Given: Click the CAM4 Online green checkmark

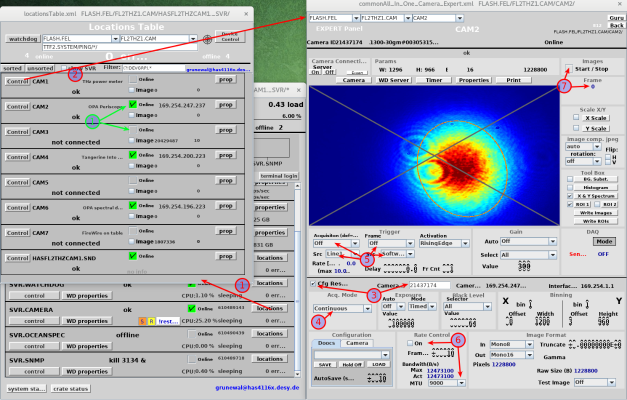Looking at the screenshot, I should [133, 155].
